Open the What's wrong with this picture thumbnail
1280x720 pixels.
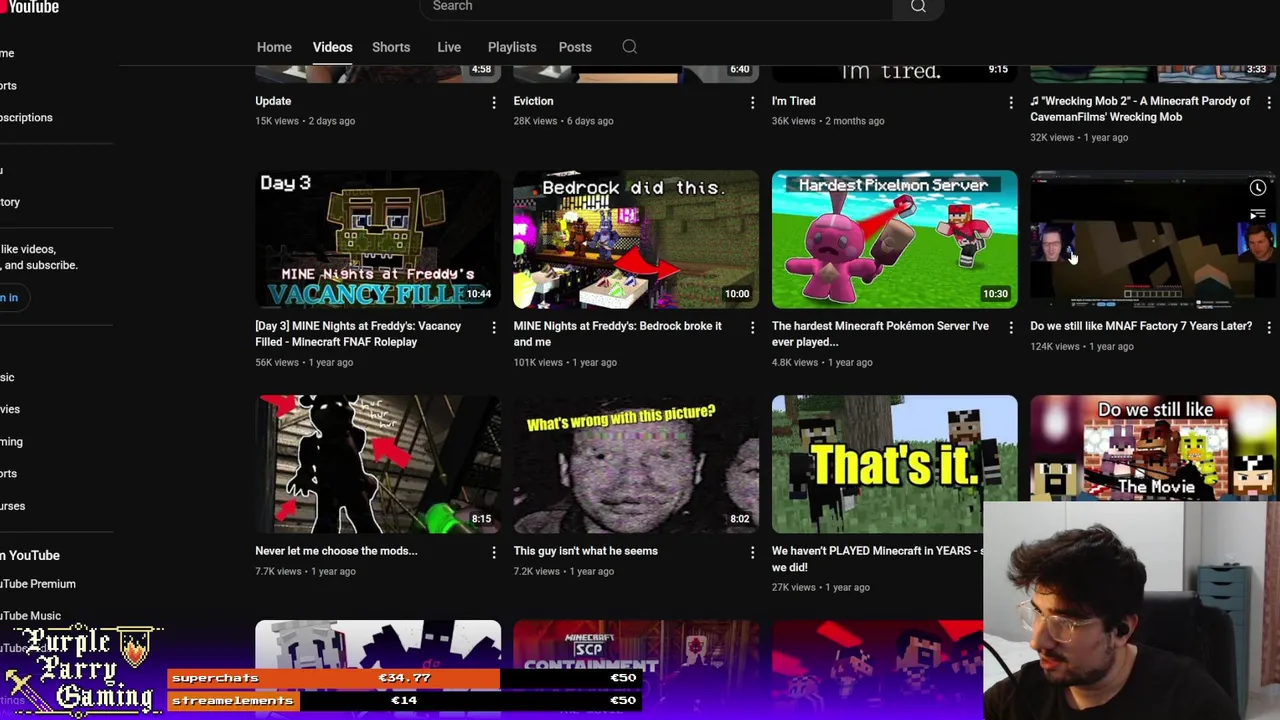(x=636, y=464)
